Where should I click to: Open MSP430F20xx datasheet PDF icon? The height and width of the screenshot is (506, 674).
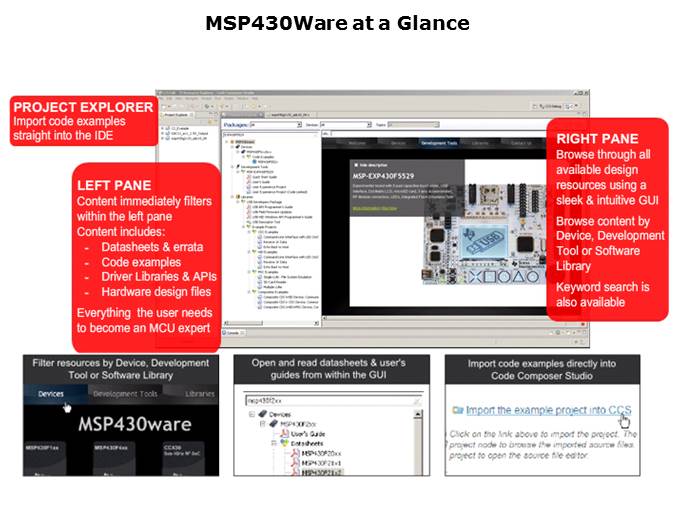tap(295, 453)
